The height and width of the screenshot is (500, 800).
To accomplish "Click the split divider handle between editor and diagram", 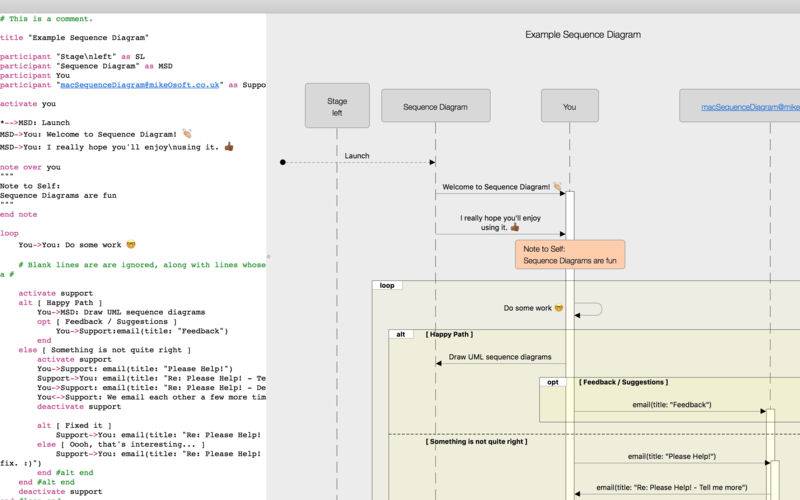I will point(268,257).
